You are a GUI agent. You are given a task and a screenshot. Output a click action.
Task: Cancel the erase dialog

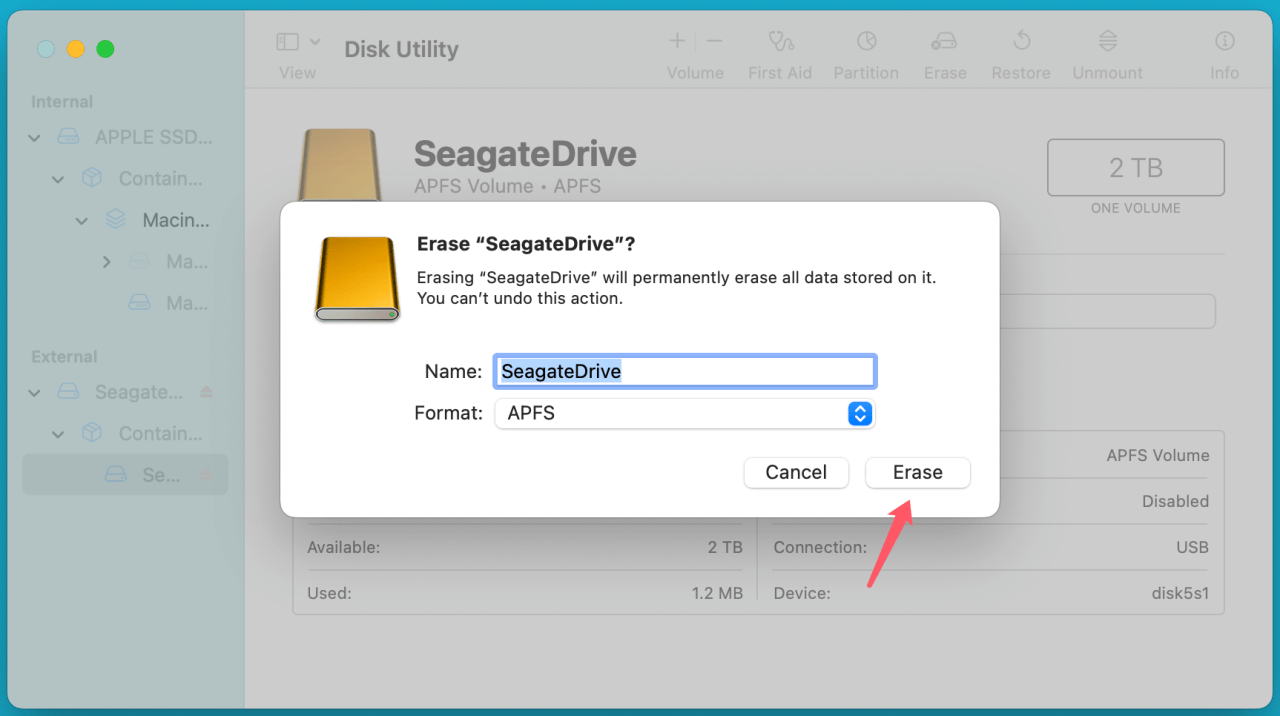click(x=796, y=472)
